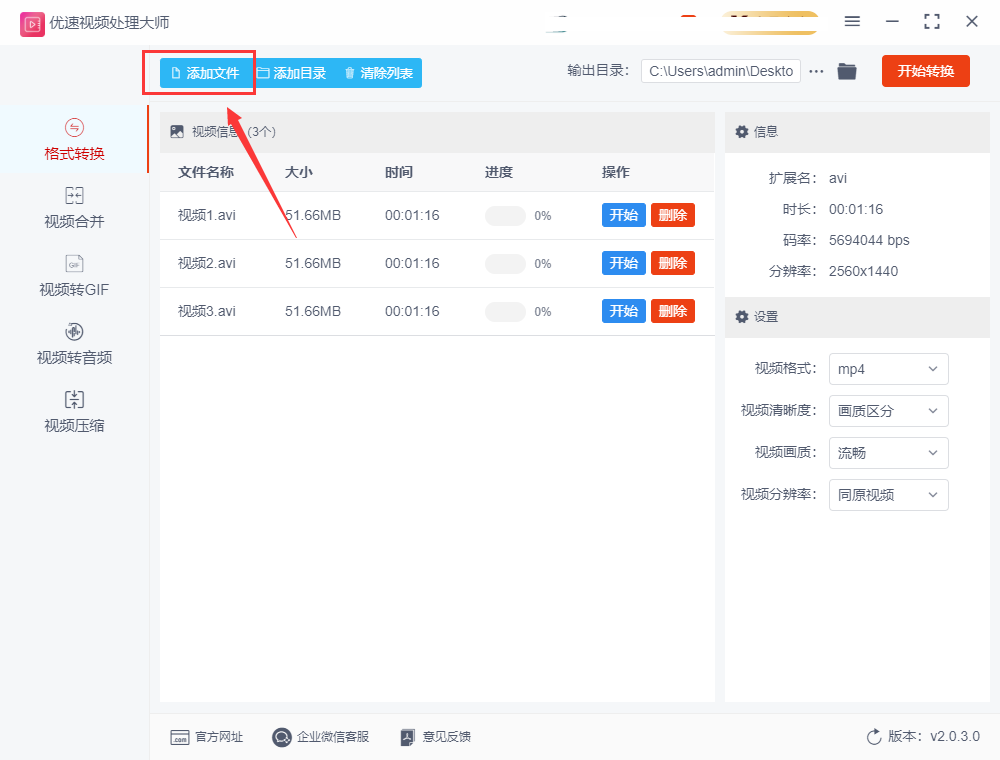Expand the 视频清晰度 dropdown
The image size is (1000, 760).
[x=888, y=411]
